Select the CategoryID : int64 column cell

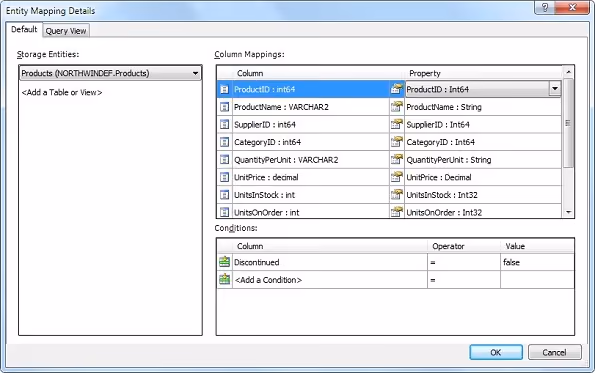(x=311, y=142)
